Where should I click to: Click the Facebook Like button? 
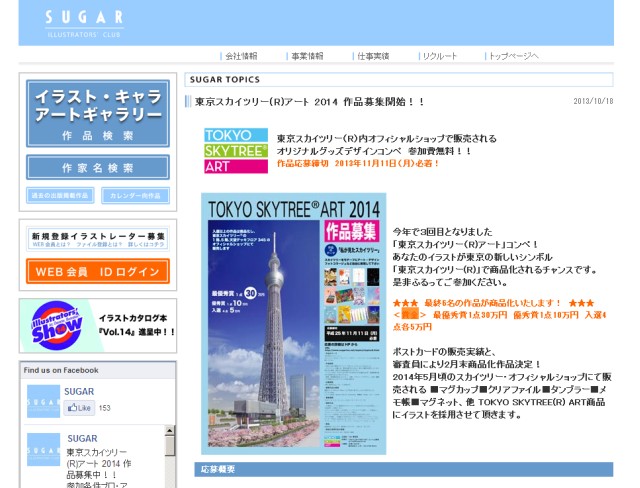[x=79, y=408]
